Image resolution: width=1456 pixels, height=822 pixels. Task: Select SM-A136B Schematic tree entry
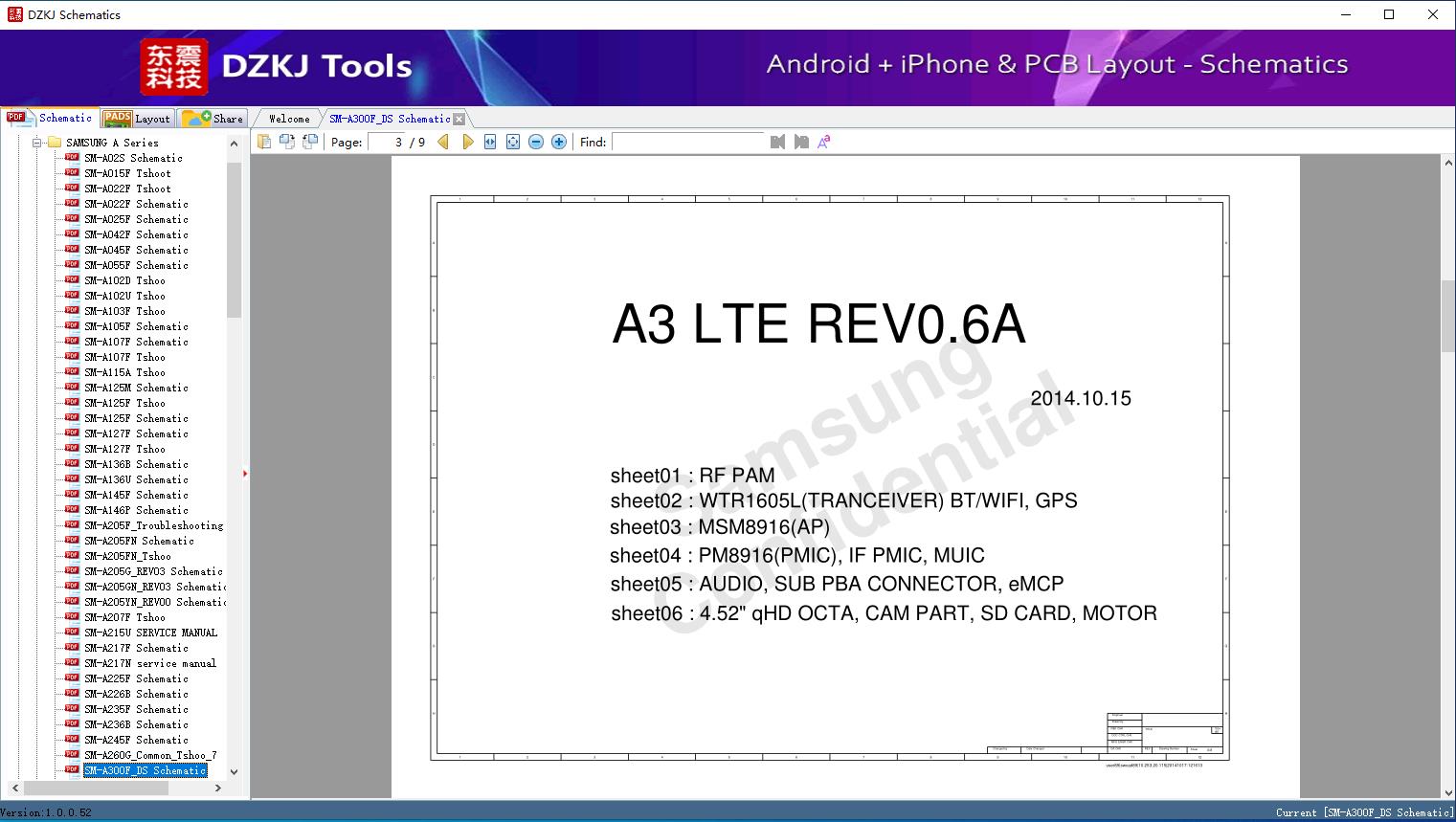(x=136, y=464)
